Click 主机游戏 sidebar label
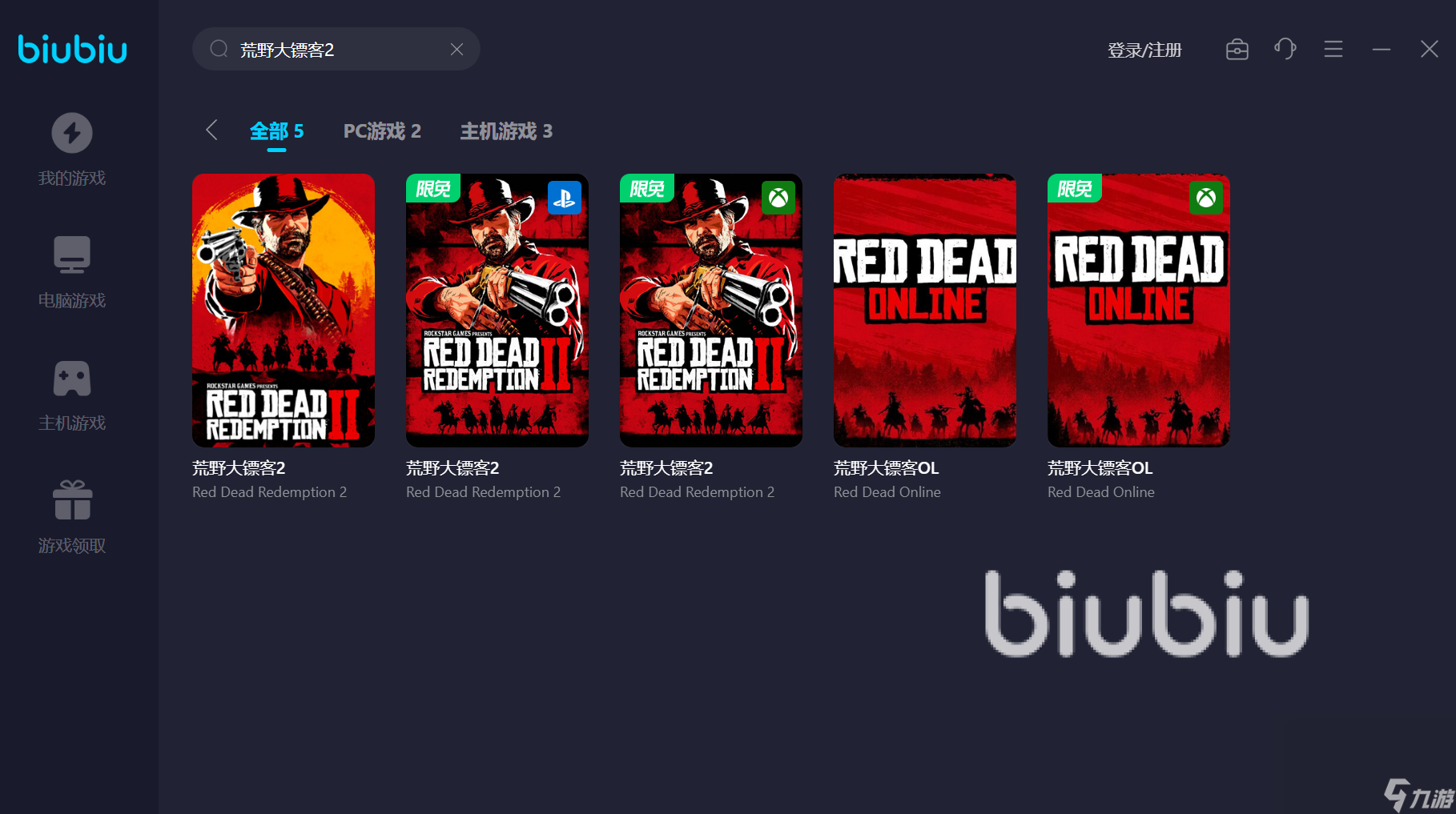 [x=72, y=423]
